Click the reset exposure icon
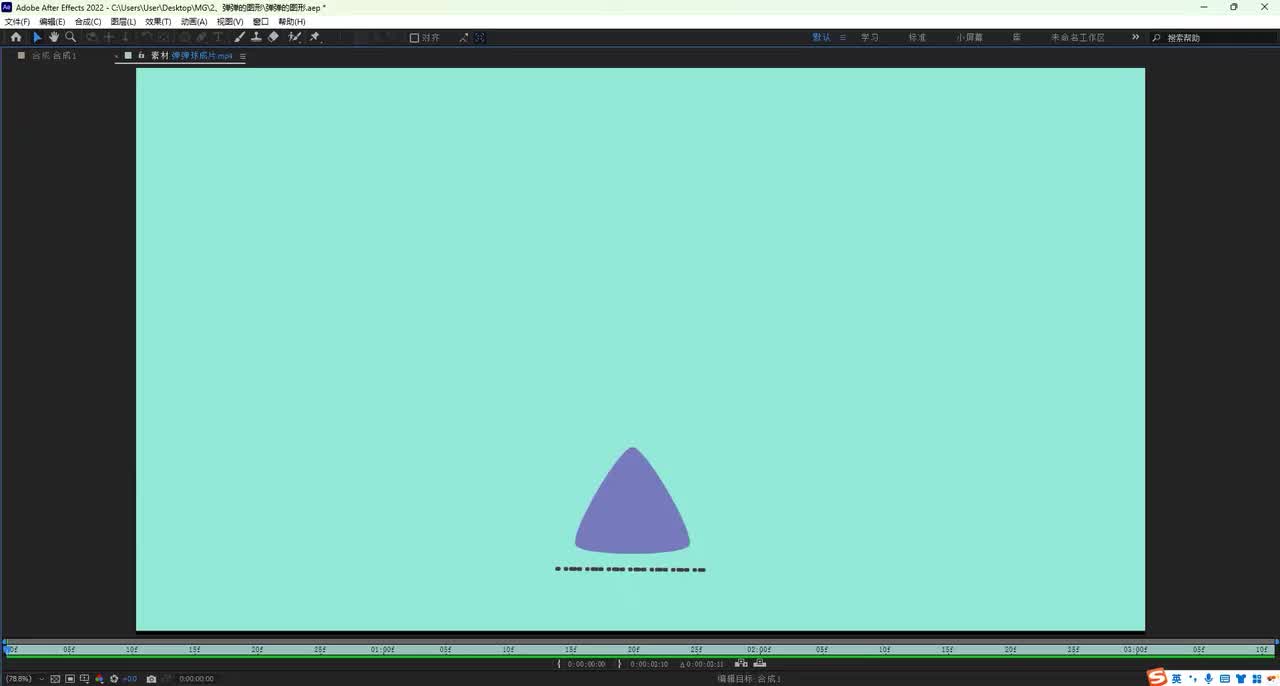The width and height of the screenshot is (1280, 686). coord(114,679)
